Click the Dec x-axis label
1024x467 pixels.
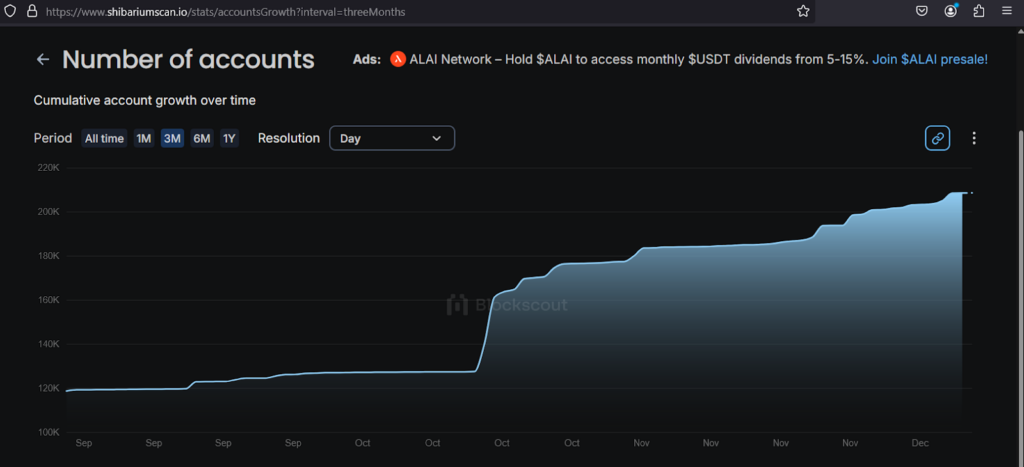[x=920, y=443]
